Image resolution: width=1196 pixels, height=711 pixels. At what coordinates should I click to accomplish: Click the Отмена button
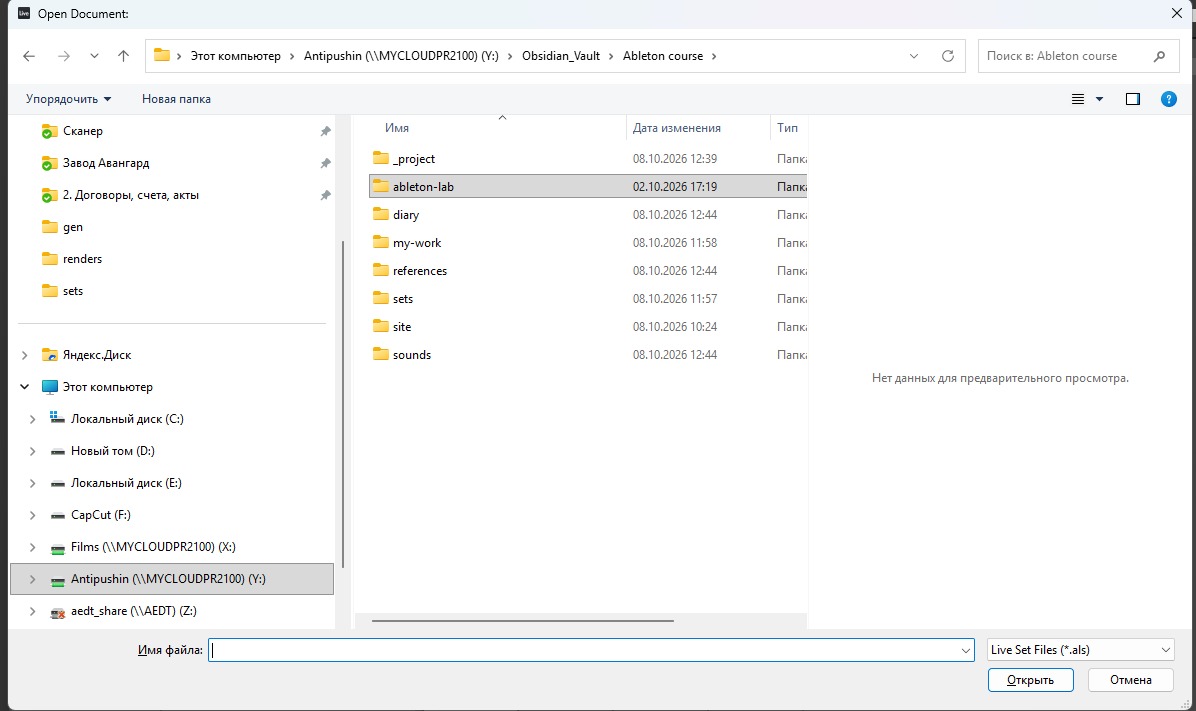click(1130, 680)
